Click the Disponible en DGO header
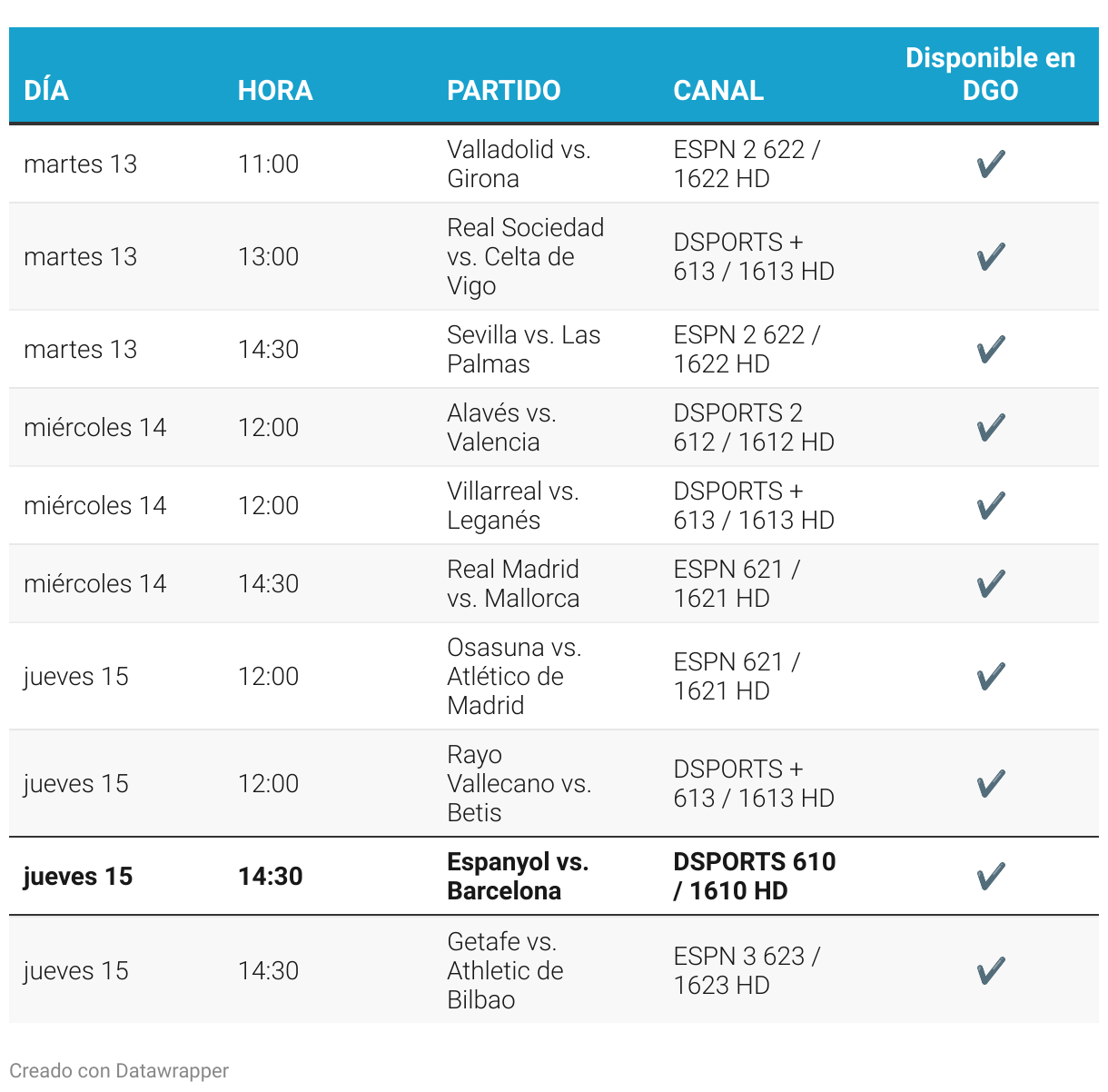Viewport: 1108px width, 1092px height. click(990, 74)
